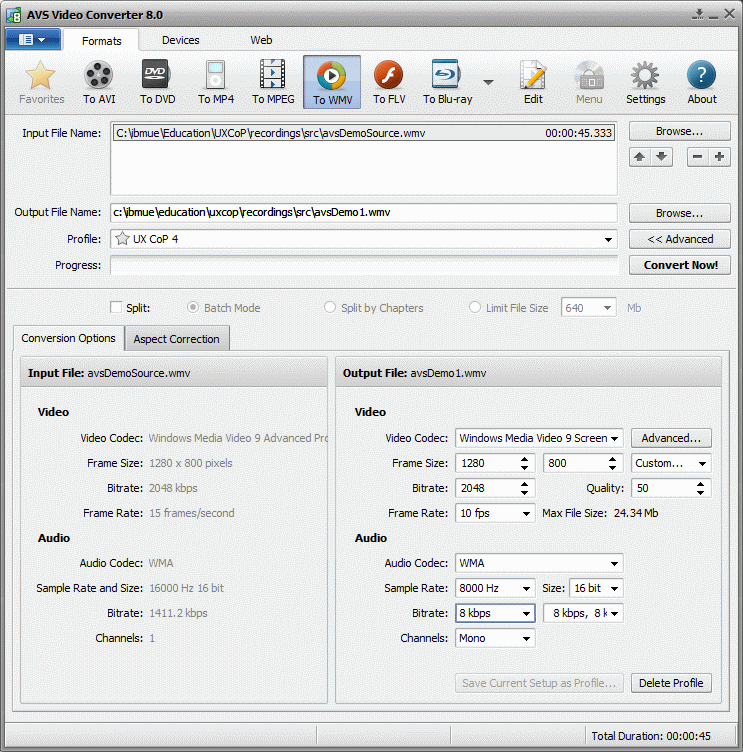Image resolution: width=743 pixels, height=752 pixels.
Task: Enable the Split checkbox
Action: click(116, 307)
